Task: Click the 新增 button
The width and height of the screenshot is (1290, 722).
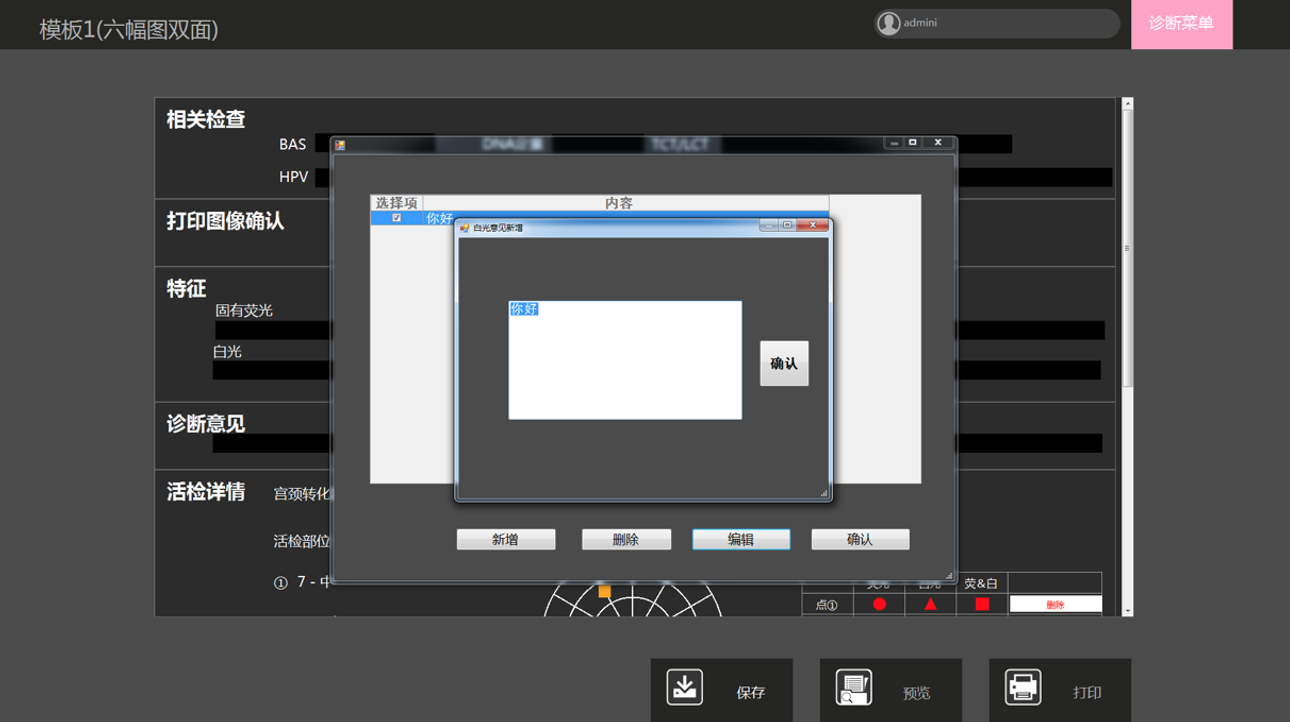Action: (x=506, y=539)
